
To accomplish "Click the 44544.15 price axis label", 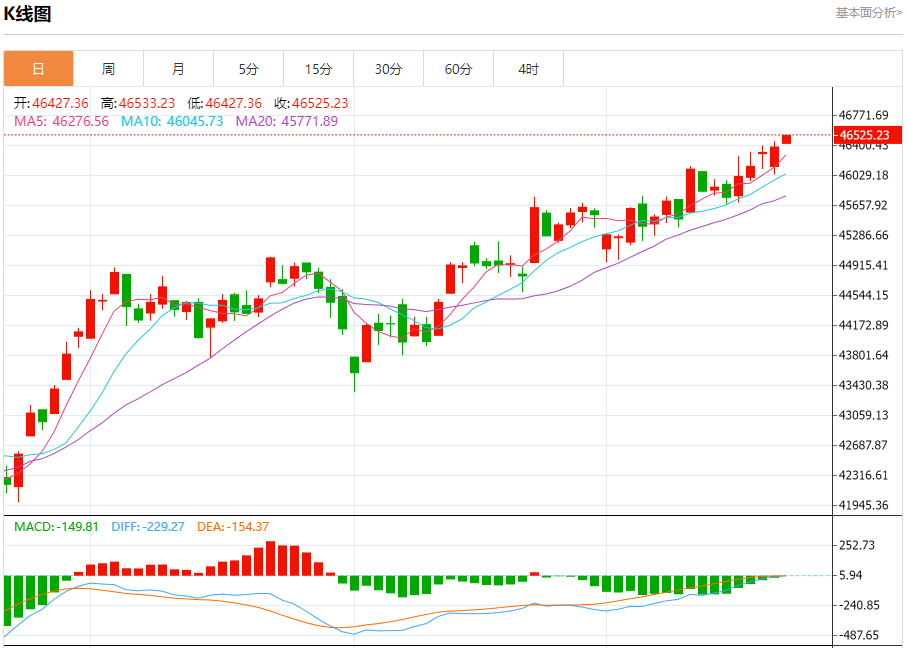I will point(863,295).
